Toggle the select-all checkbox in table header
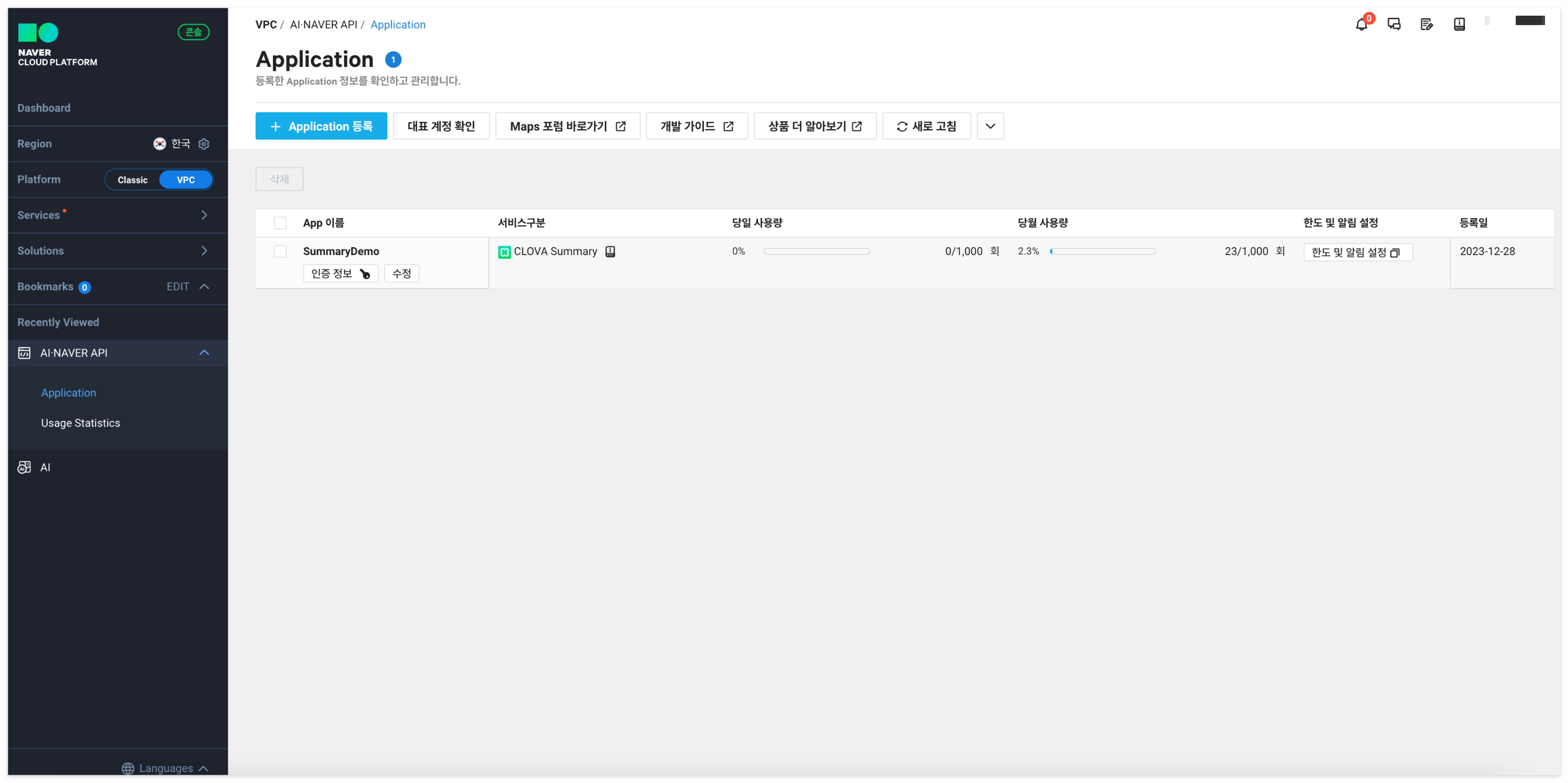The width and height of the screenshot is (1568, 783). pyautogui.click(x=280, y=223)
